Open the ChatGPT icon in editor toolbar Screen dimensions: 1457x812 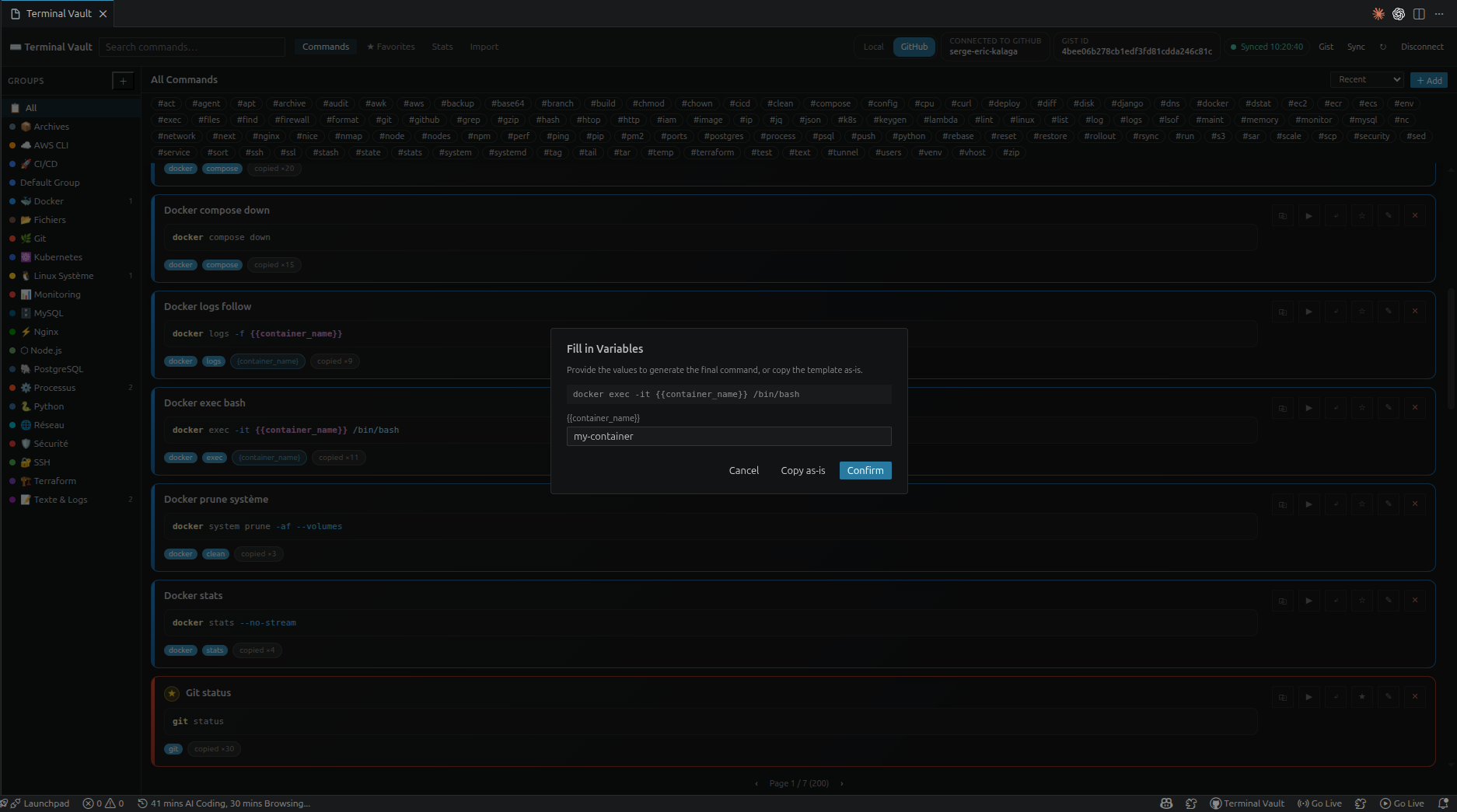point(1398,14)
